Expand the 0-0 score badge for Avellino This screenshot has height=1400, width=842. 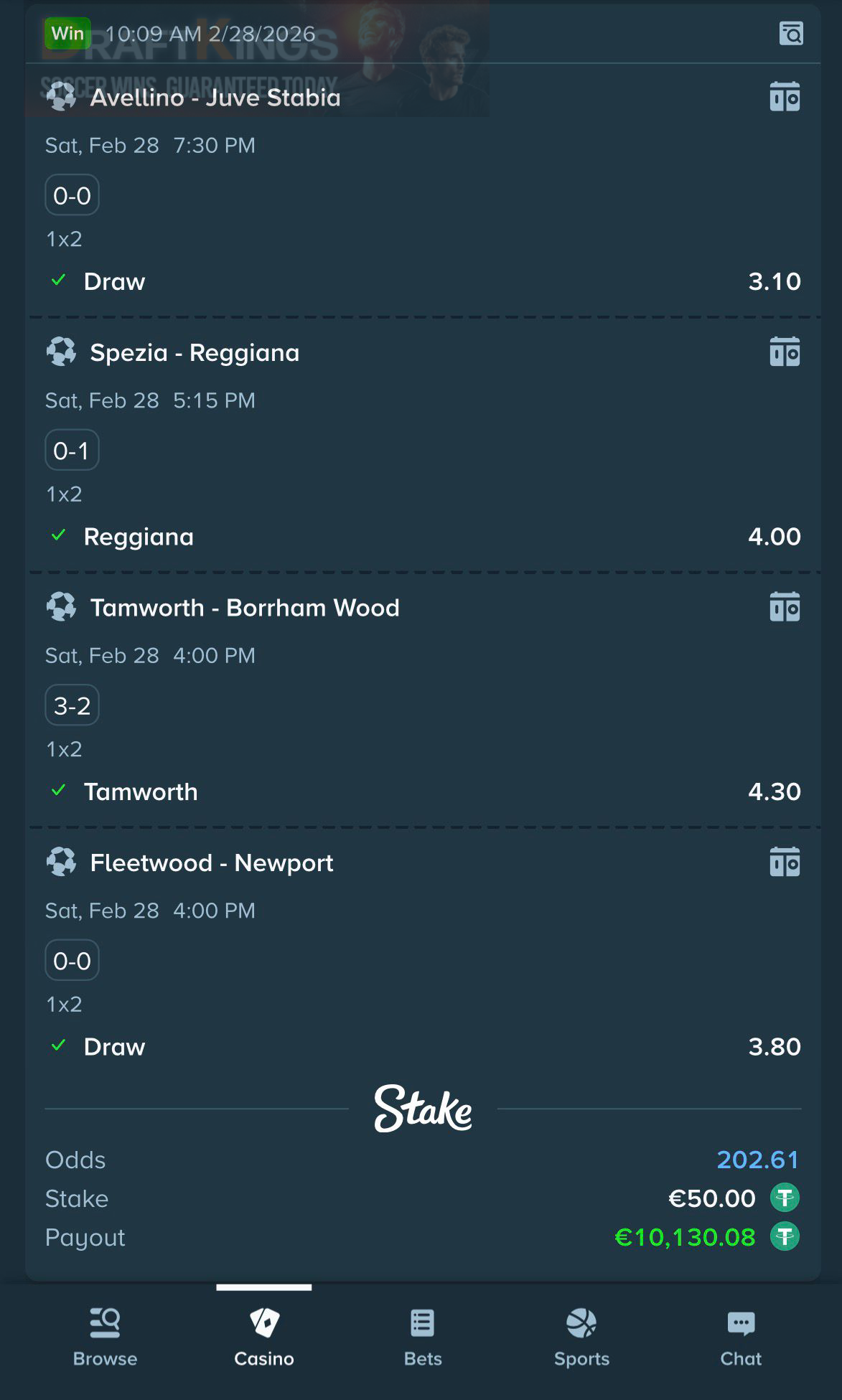pyautogui.click(x=72, y=194)
